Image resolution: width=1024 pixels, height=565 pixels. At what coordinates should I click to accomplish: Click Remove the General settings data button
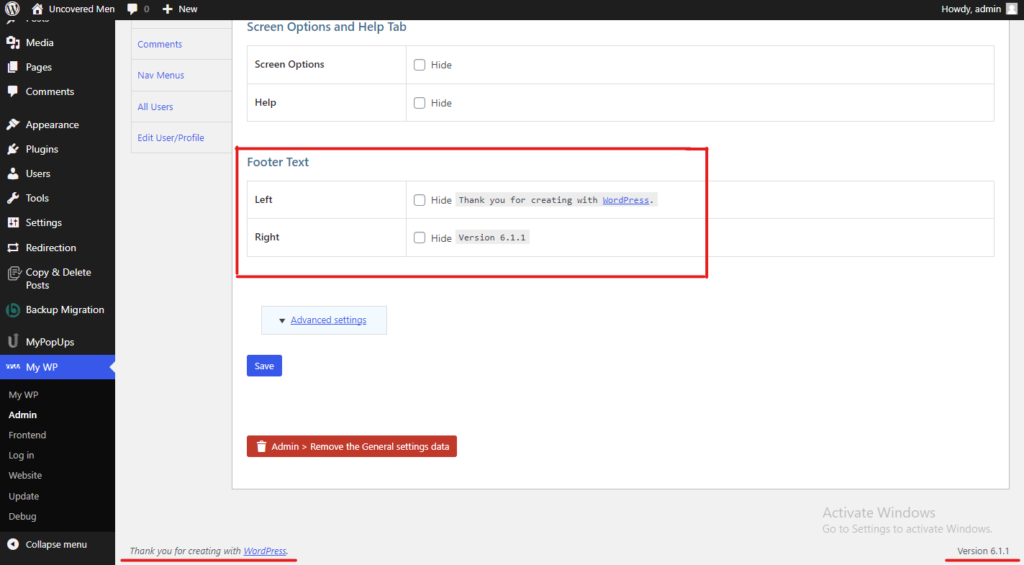[351, 447]
